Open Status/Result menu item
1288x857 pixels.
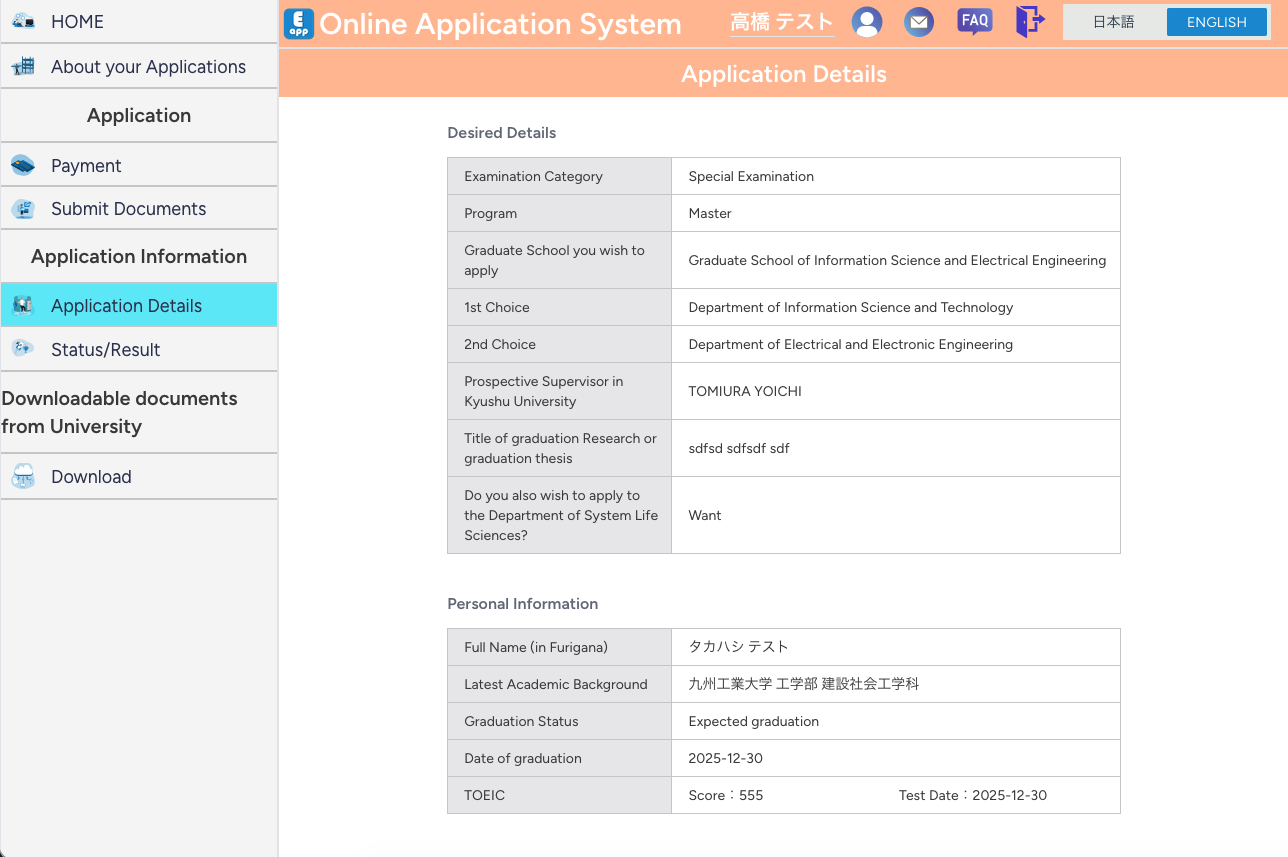(139, 350)
